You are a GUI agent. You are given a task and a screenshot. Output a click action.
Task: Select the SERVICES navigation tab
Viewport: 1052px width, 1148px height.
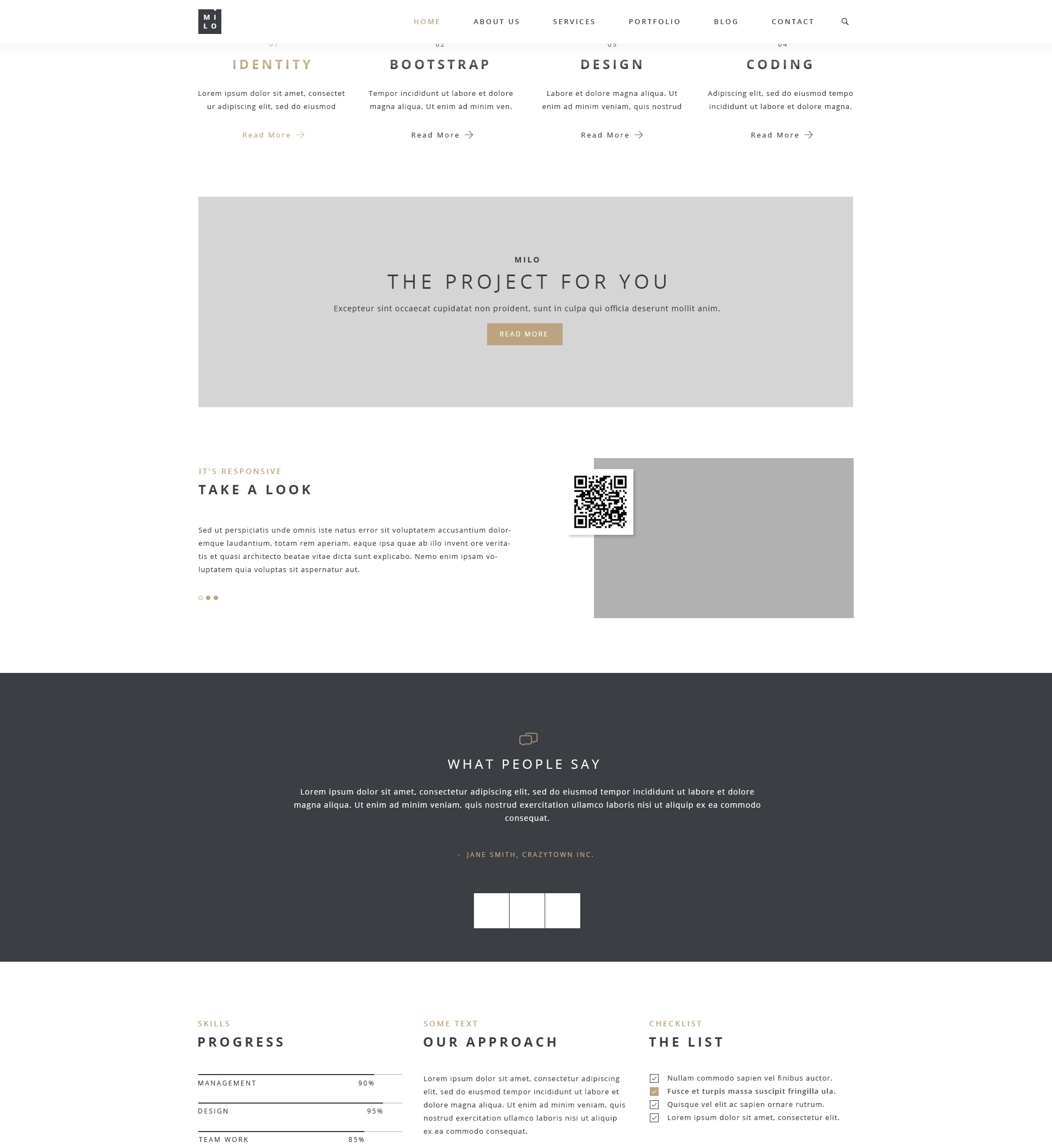(574, 21)
